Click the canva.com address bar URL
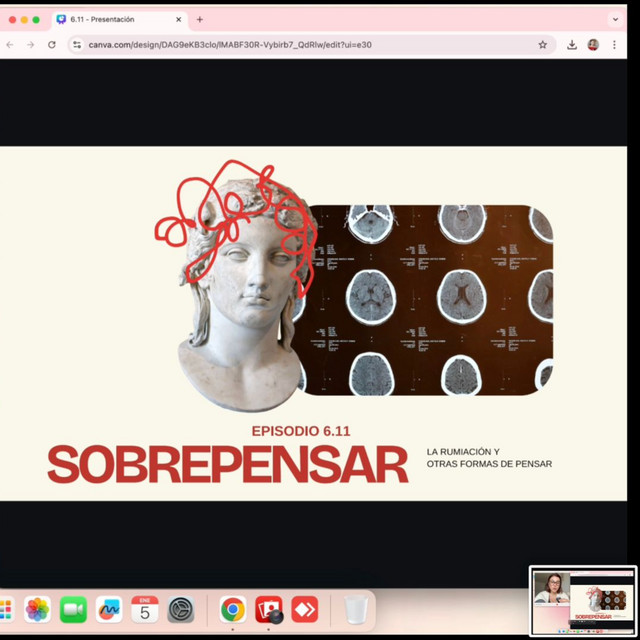Screen dimensions: 640x640 [x=230, y=45]
